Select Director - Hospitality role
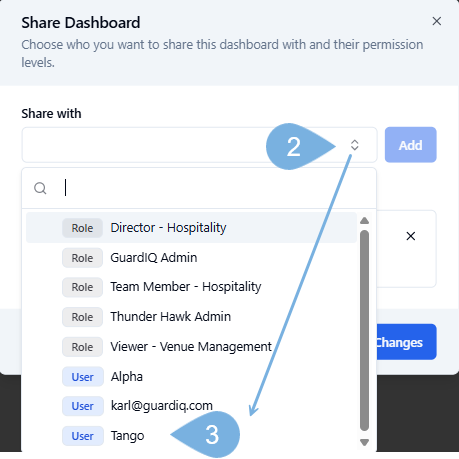The width and height of the screenshot is (459, 459). point(191,228)
